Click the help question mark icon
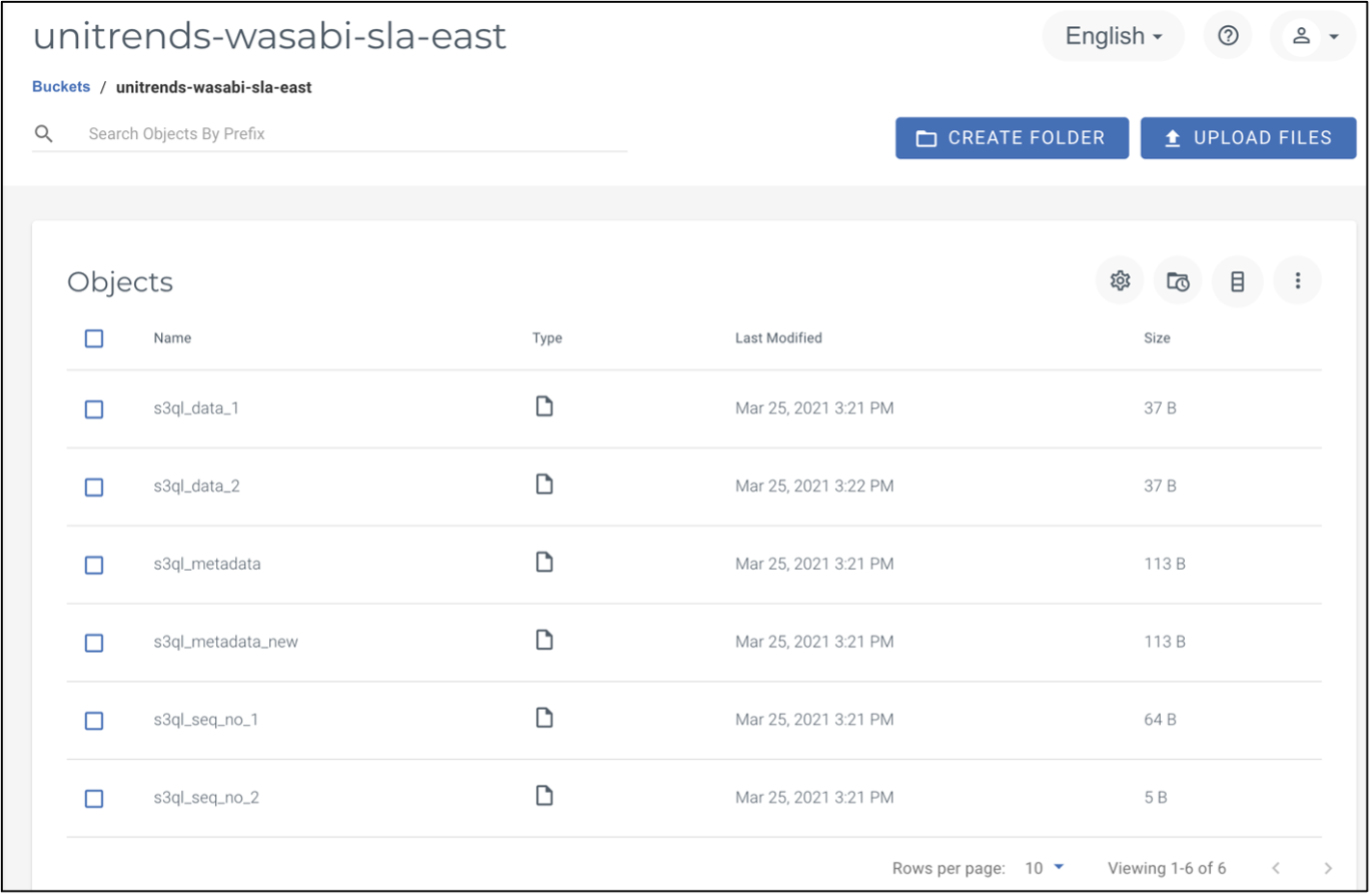The height and width of the screenshot is (895, 1372). tap(1228, 37)
